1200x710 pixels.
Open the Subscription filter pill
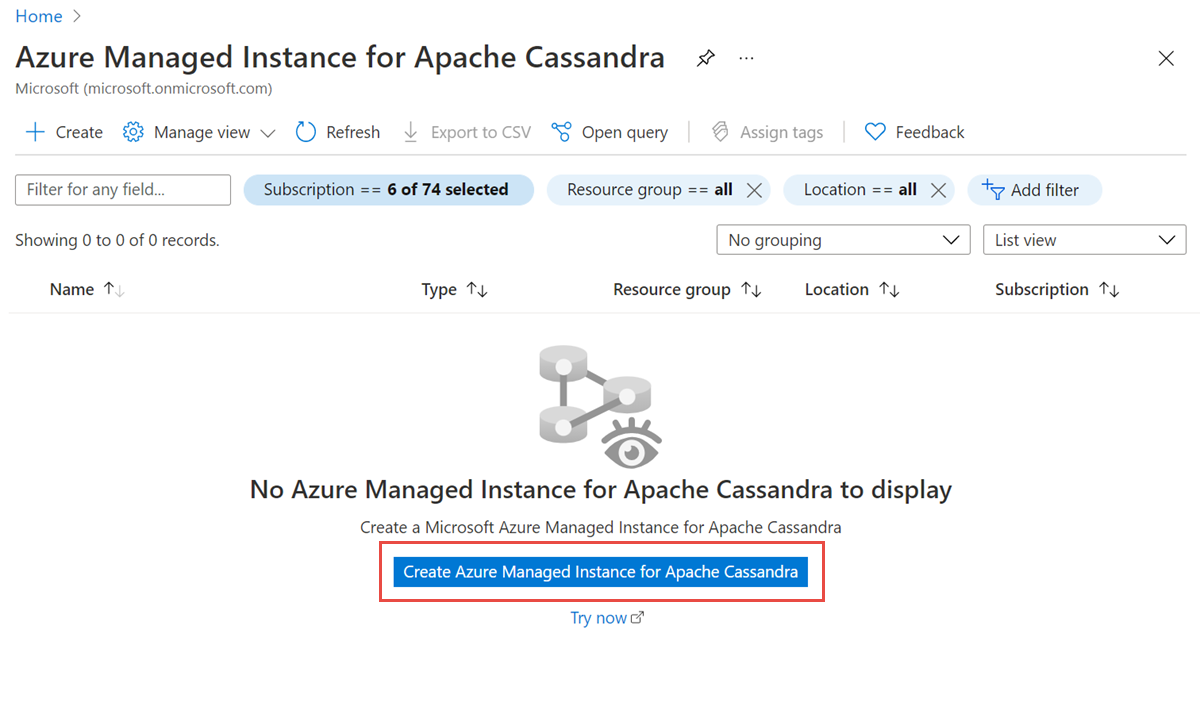point(387,190)
